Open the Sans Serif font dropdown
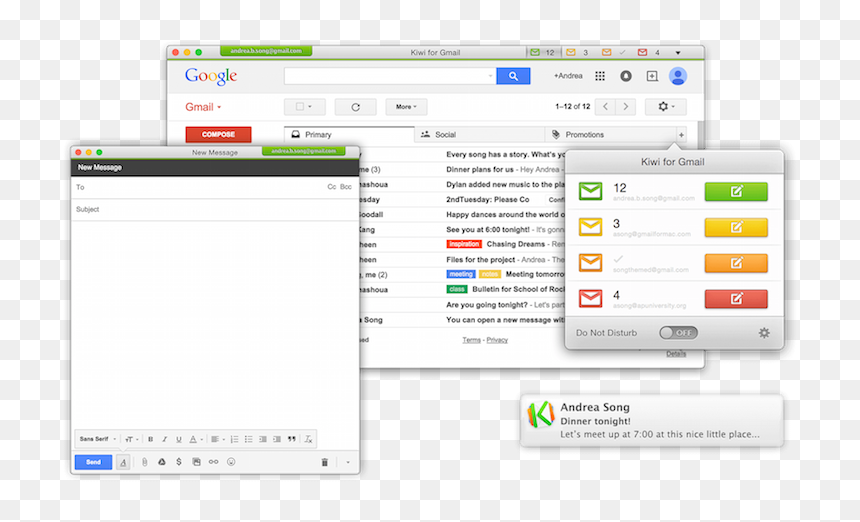This screenshot has width=860, height=522. coord(98,439)
